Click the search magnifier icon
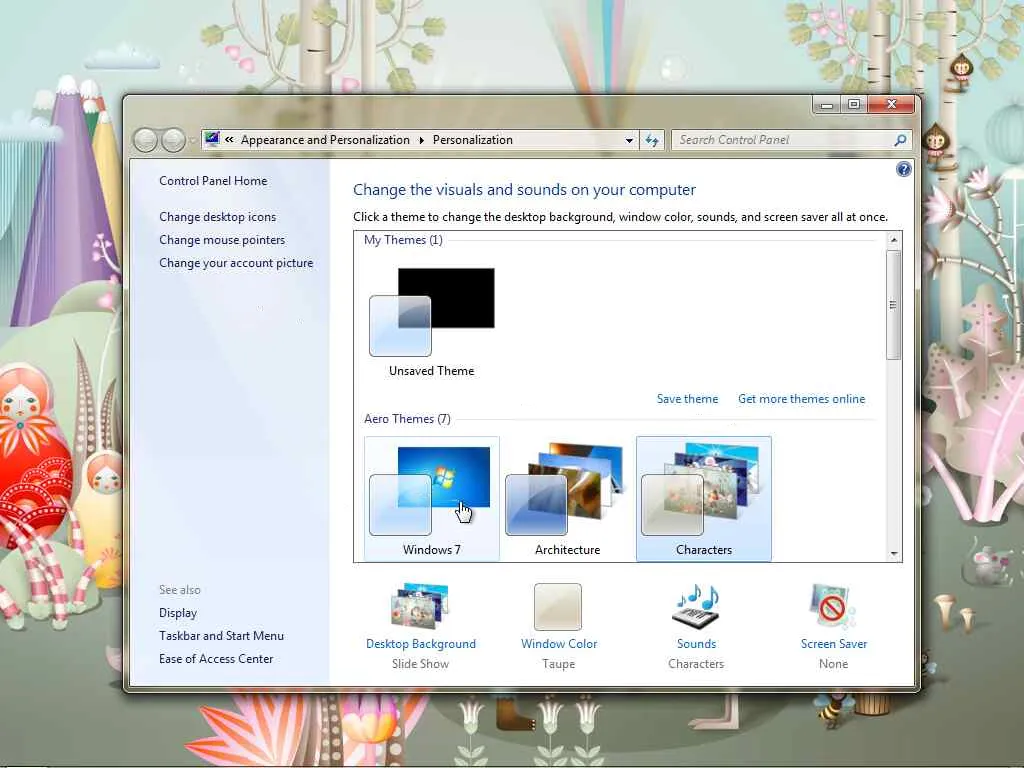The image size is (1024, 768). tap(900, 140)
